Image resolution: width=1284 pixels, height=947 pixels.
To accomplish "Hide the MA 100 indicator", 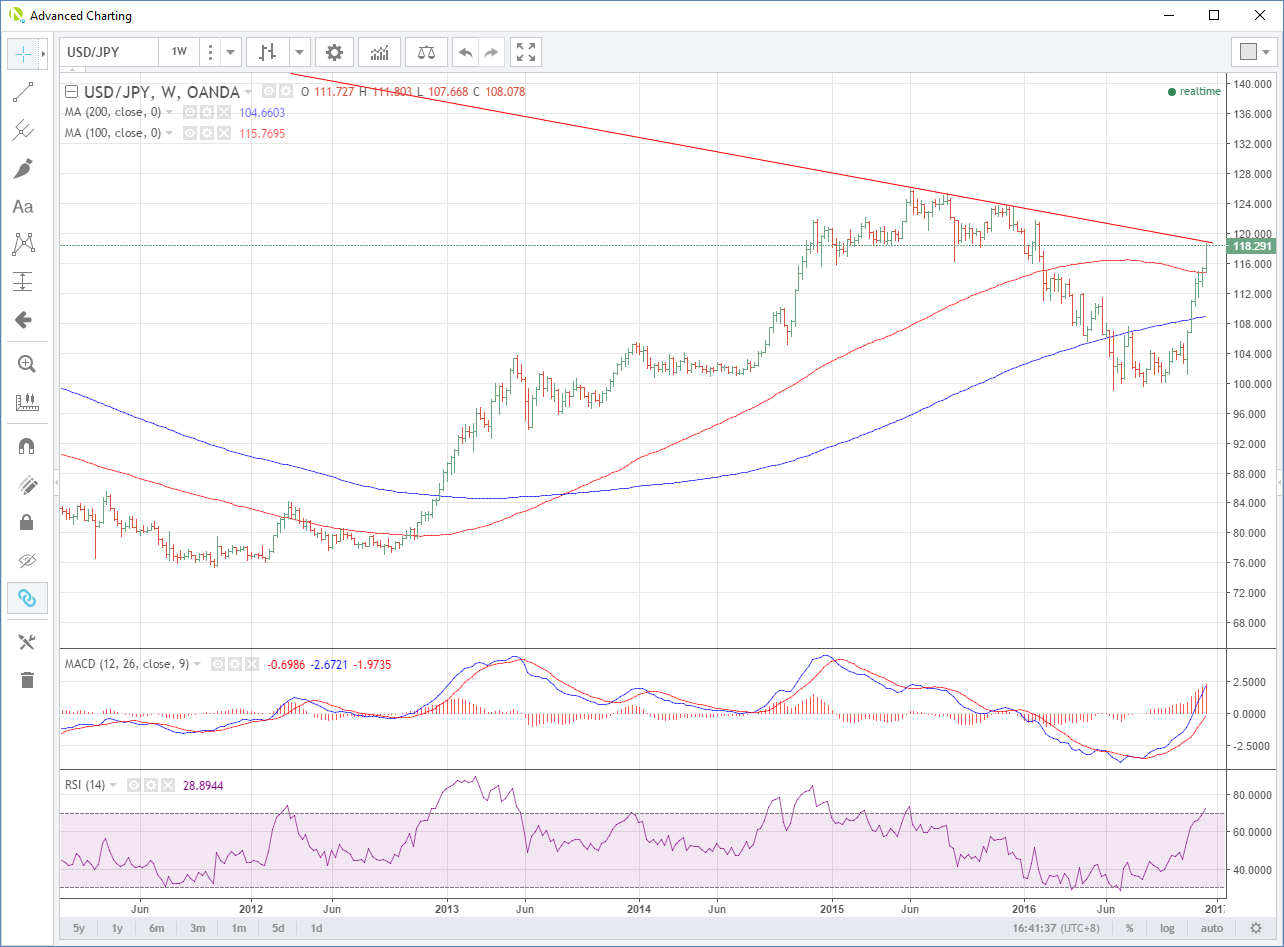I will pos(190,133).
